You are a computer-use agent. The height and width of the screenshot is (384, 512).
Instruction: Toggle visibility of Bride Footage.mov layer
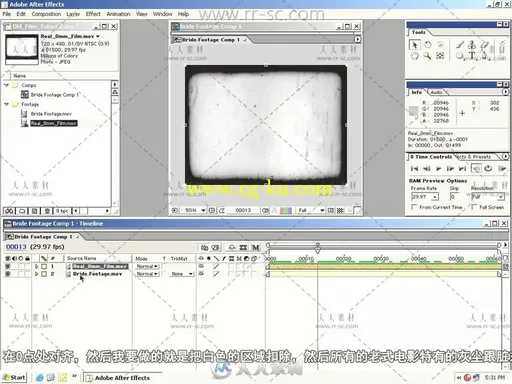point(8,274)
